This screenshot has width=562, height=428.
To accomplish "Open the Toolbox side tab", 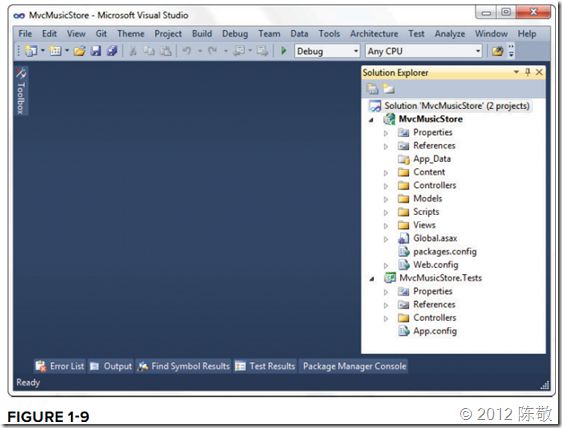I will click(21, 90).
